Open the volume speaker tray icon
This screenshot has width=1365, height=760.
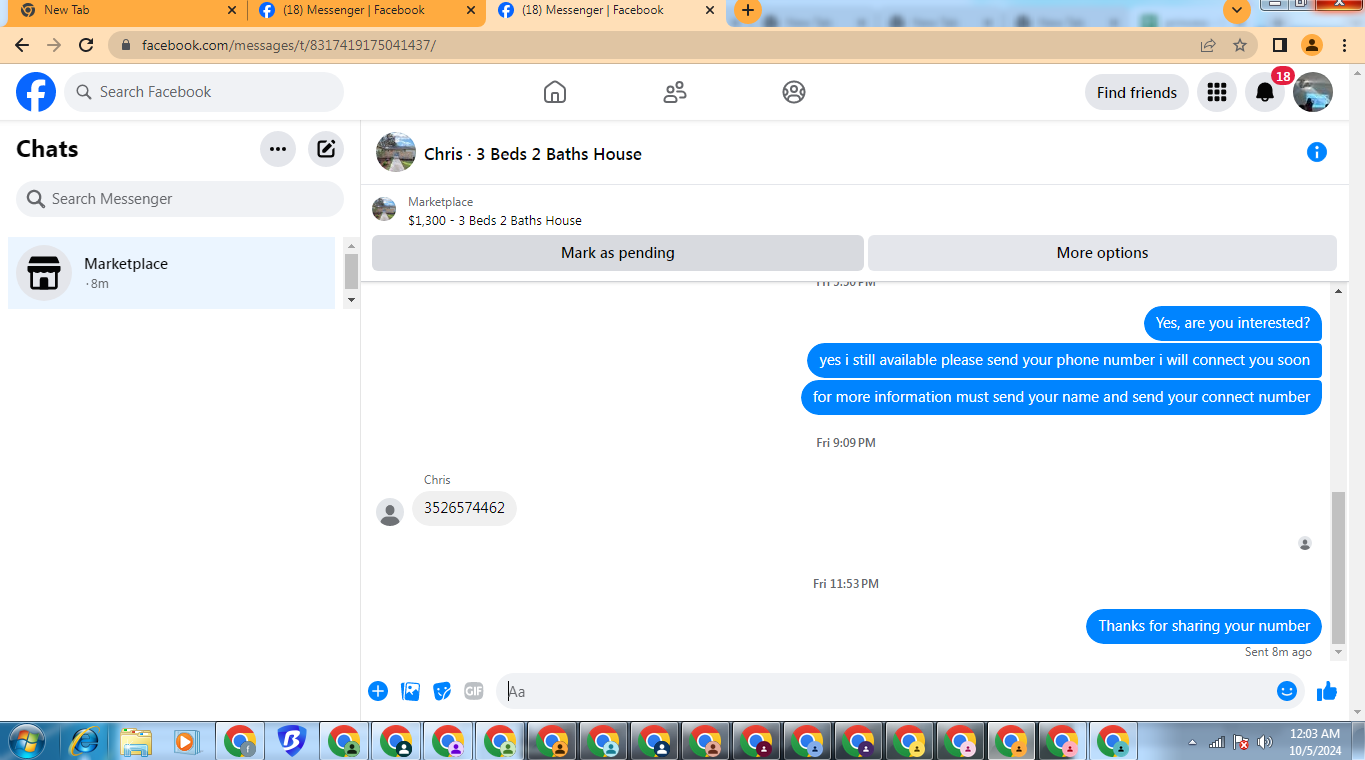click(x=1265, y=742)
